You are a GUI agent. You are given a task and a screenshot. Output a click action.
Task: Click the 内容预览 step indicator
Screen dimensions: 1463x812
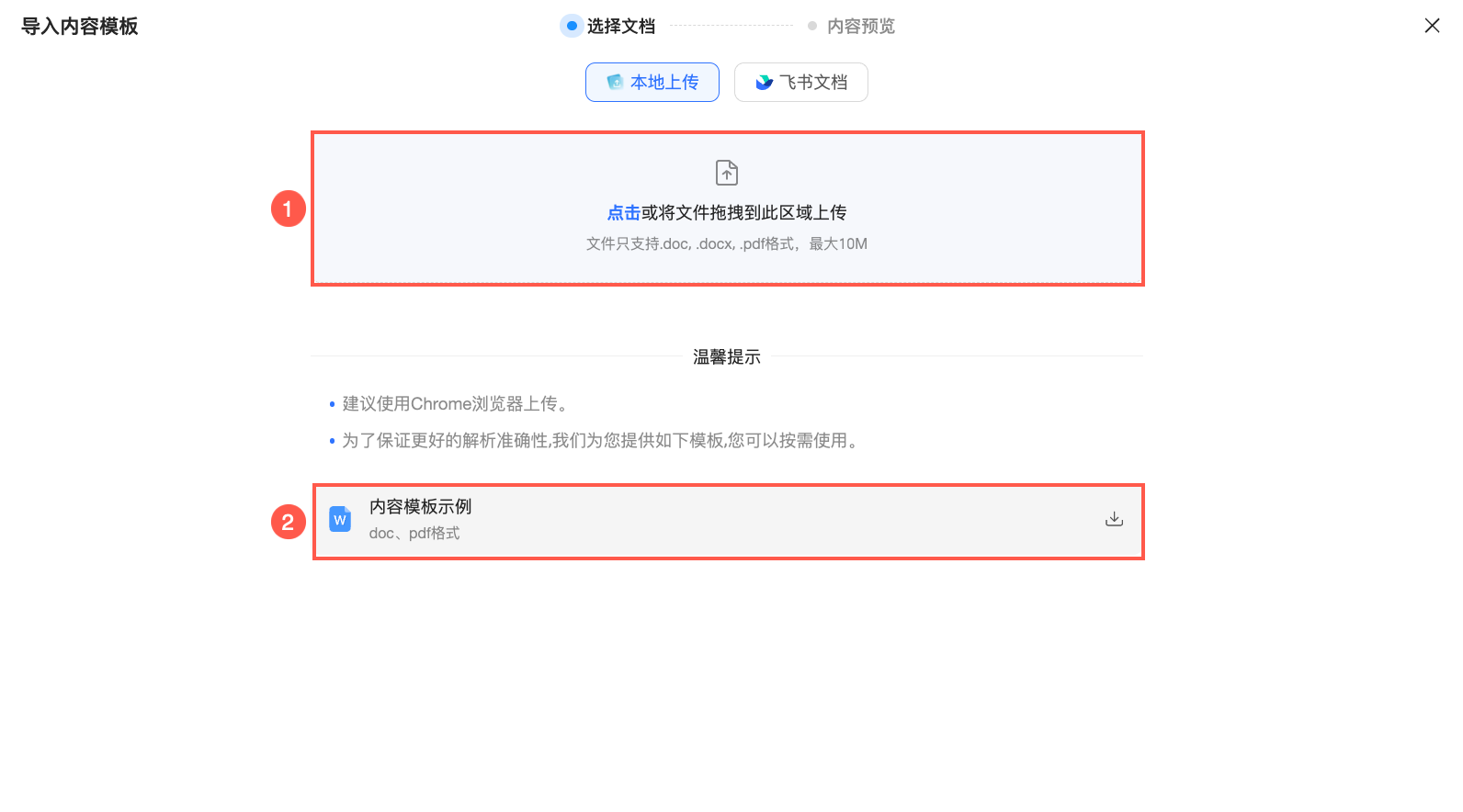pyautogui.click(x=851, y=26)
